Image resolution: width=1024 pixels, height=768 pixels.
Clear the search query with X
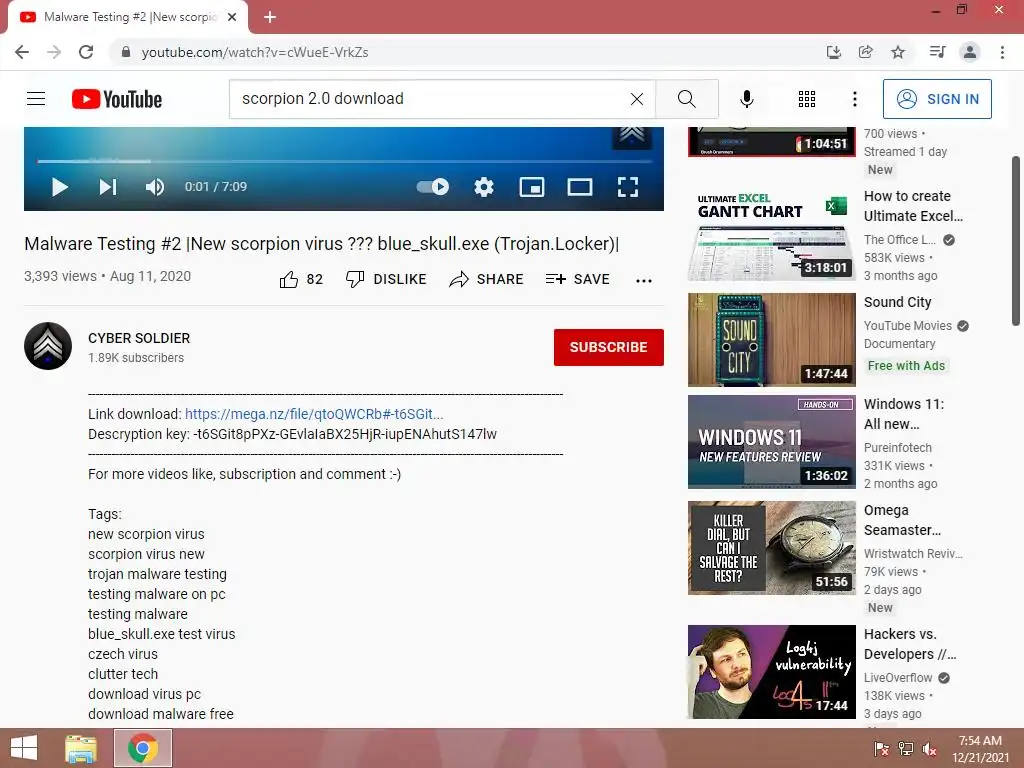[637, 99]
